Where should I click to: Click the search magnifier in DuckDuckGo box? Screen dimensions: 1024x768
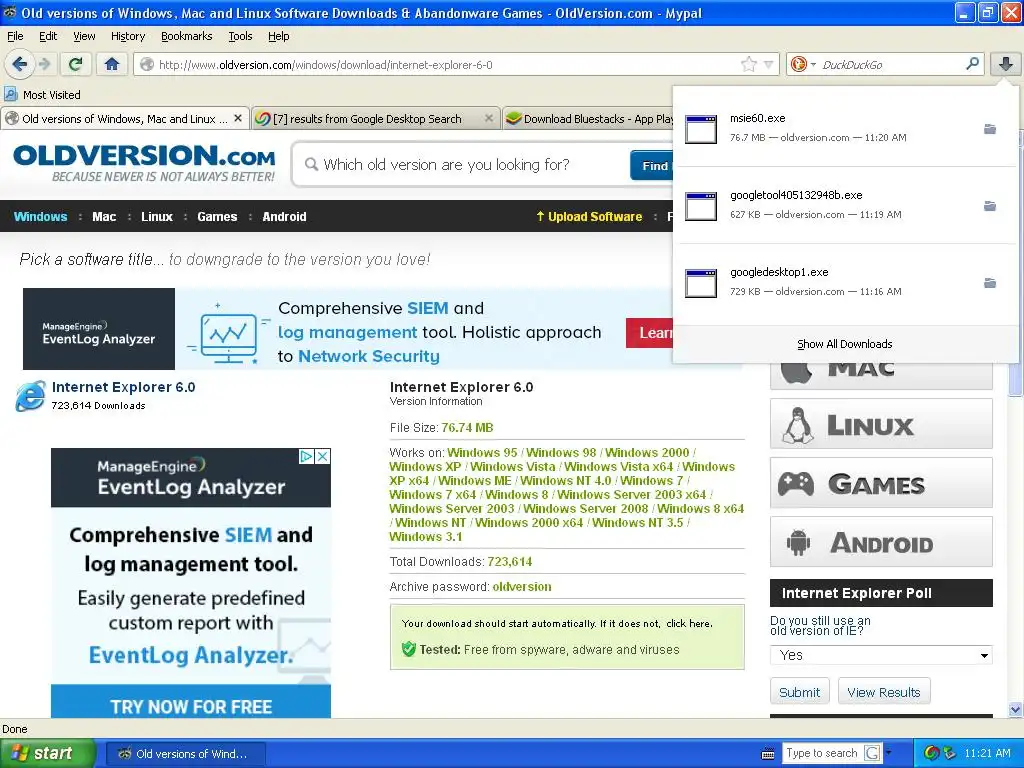[x=972, y=63]
